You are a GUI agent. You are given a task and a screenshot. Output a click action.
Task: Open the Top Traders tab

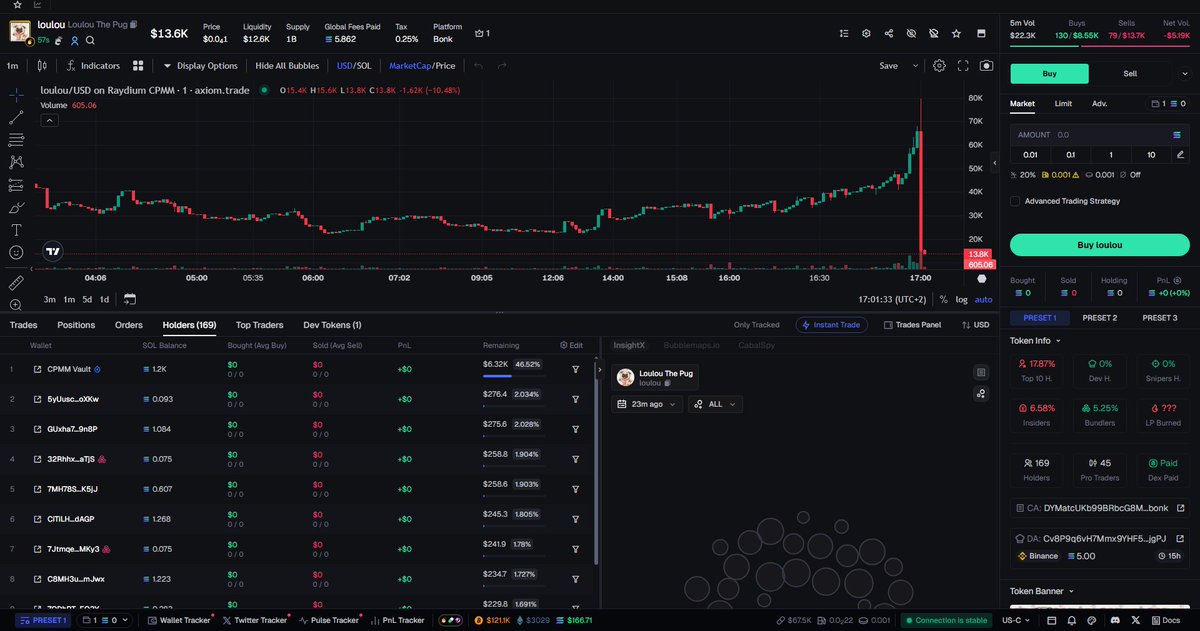(259, 325)
